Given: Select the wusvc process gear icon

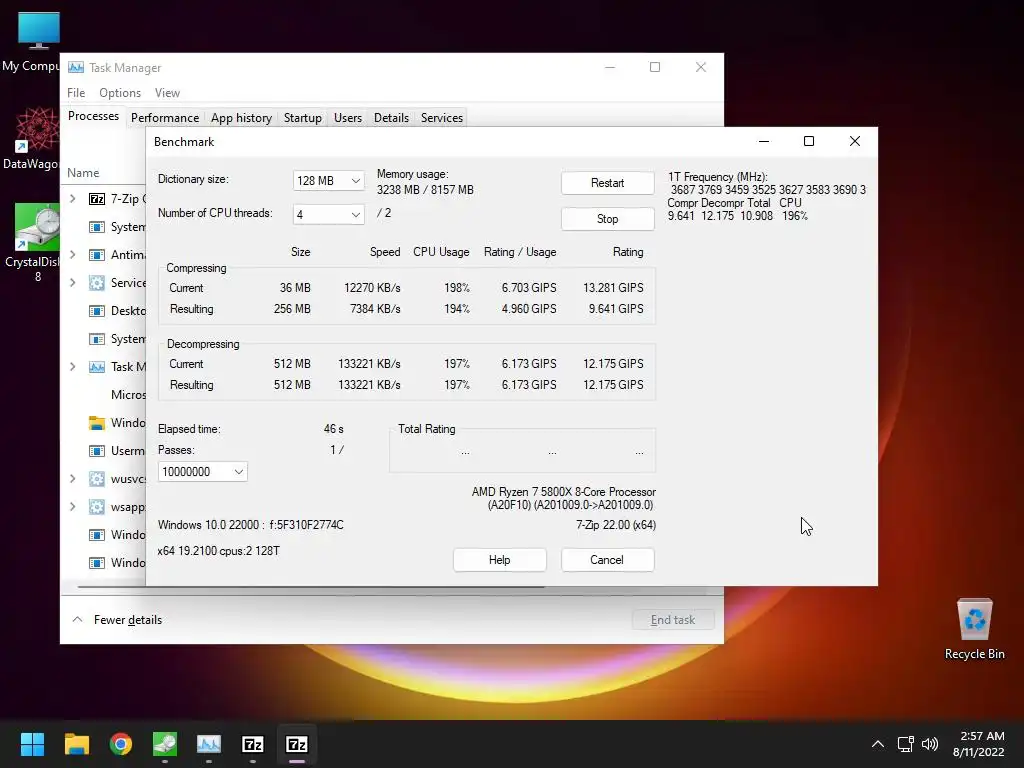Looking at the screenshot, I should pos(97,479).
